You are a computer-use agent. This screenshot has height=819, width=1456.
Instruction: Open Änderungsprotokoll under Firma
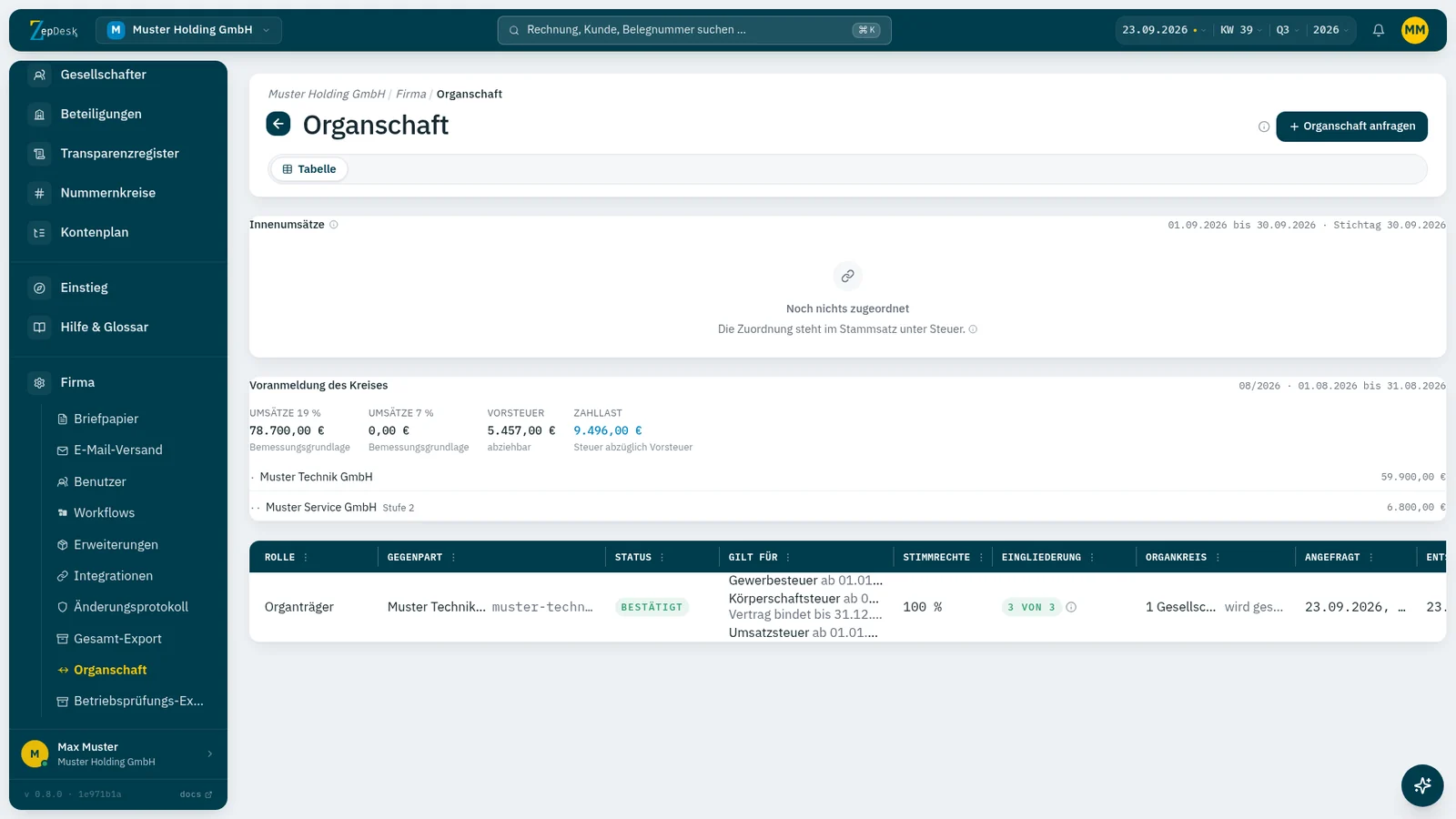130,607
